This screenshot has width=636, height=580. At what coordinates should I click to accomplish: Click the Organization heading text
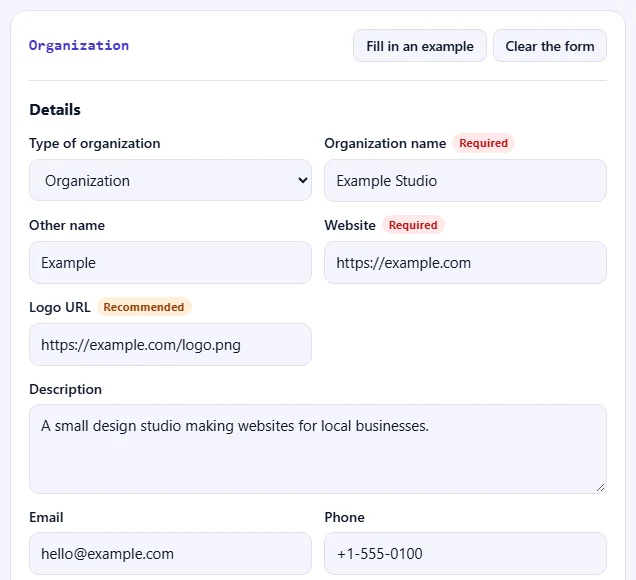(x=79, y=45)
